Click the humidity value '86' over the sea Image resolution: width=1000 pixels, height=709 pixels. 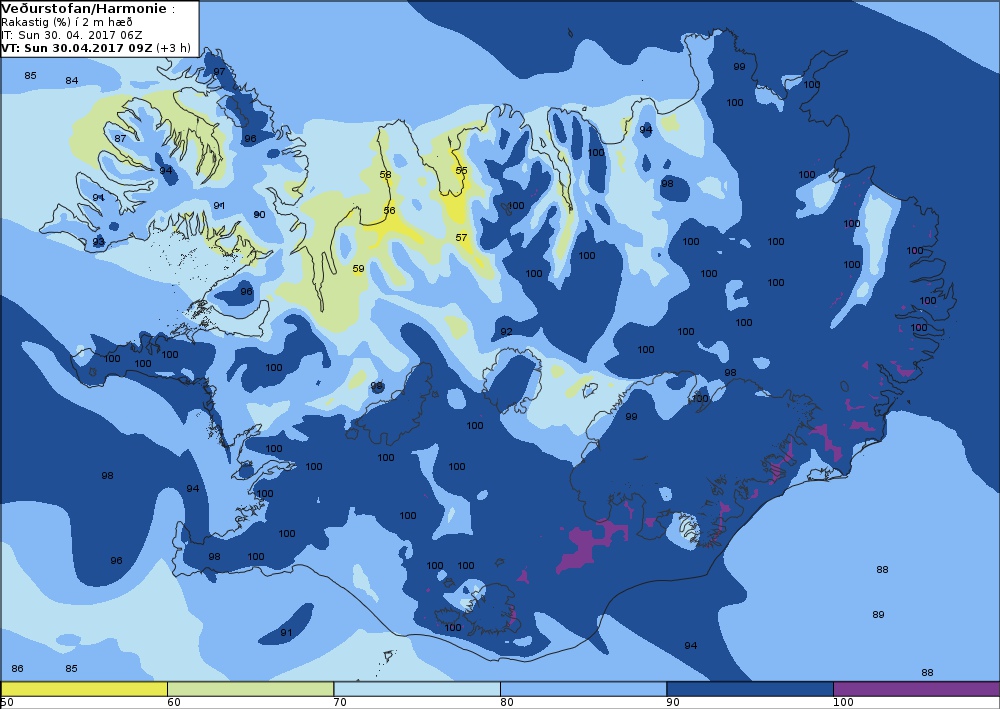click(x=18, y=668)
